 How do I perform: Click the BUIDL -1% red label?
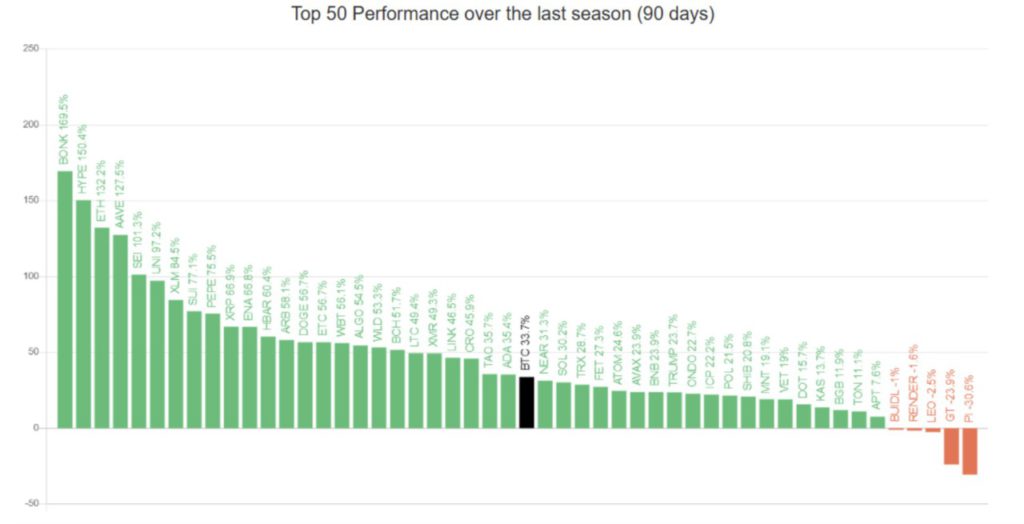point(895,397)
